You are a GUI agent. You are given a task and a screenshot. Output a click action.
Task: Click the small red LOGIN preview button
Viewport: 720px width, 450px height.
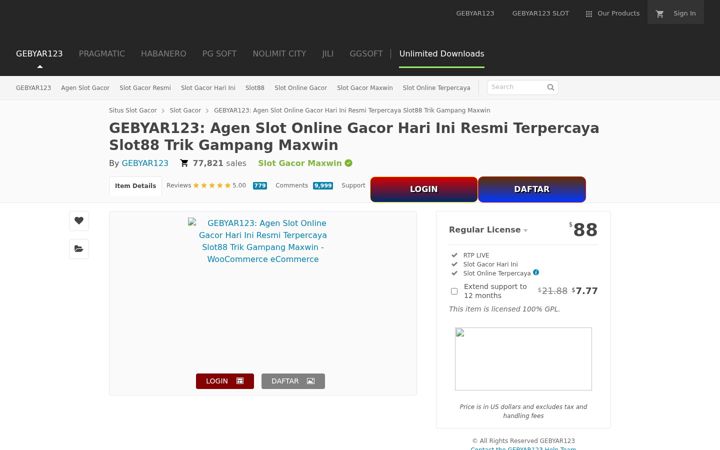tap(225, 381)
